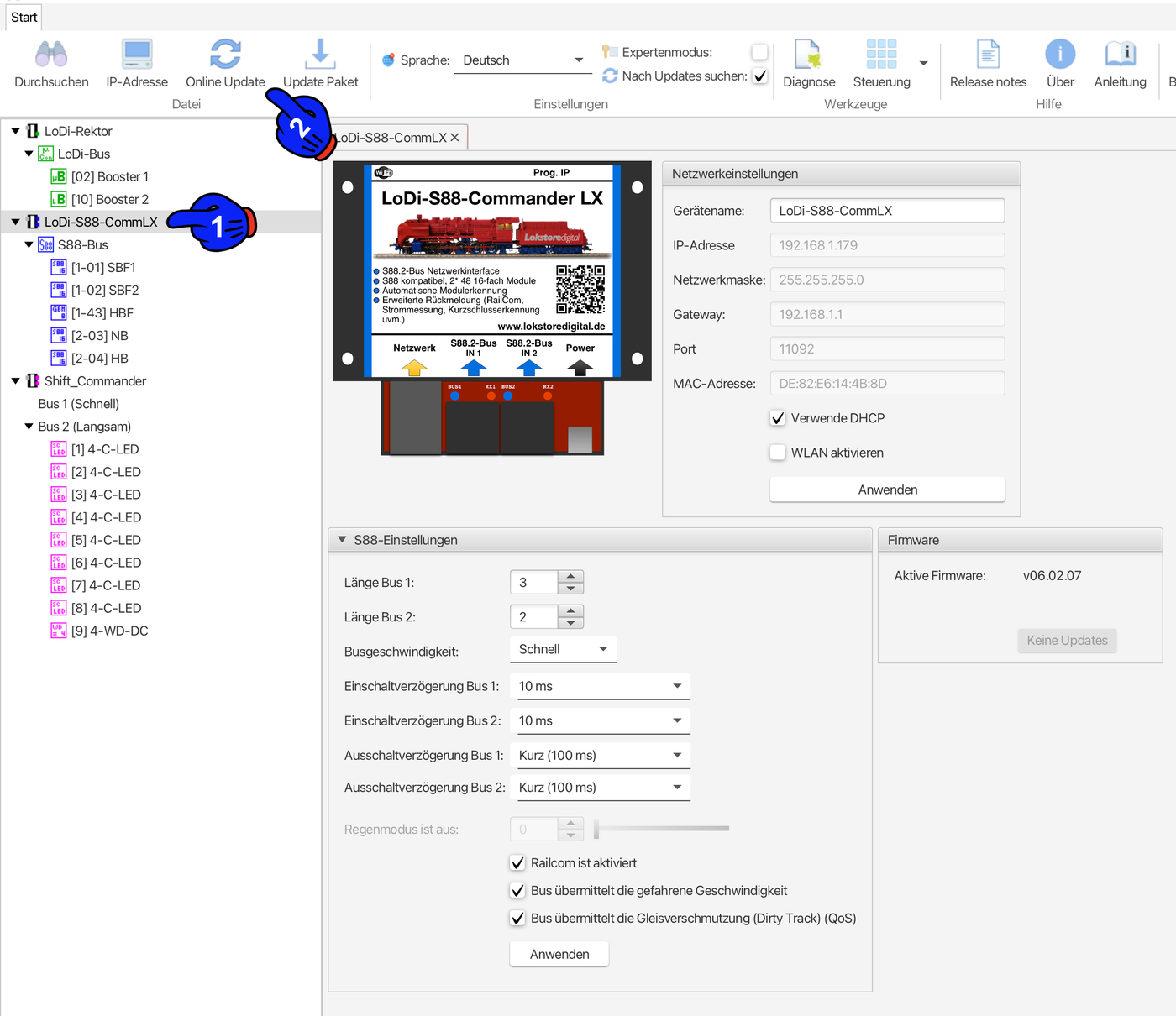Open the Steuerung tool
Screen dimensions: 1176x1016
881,64
